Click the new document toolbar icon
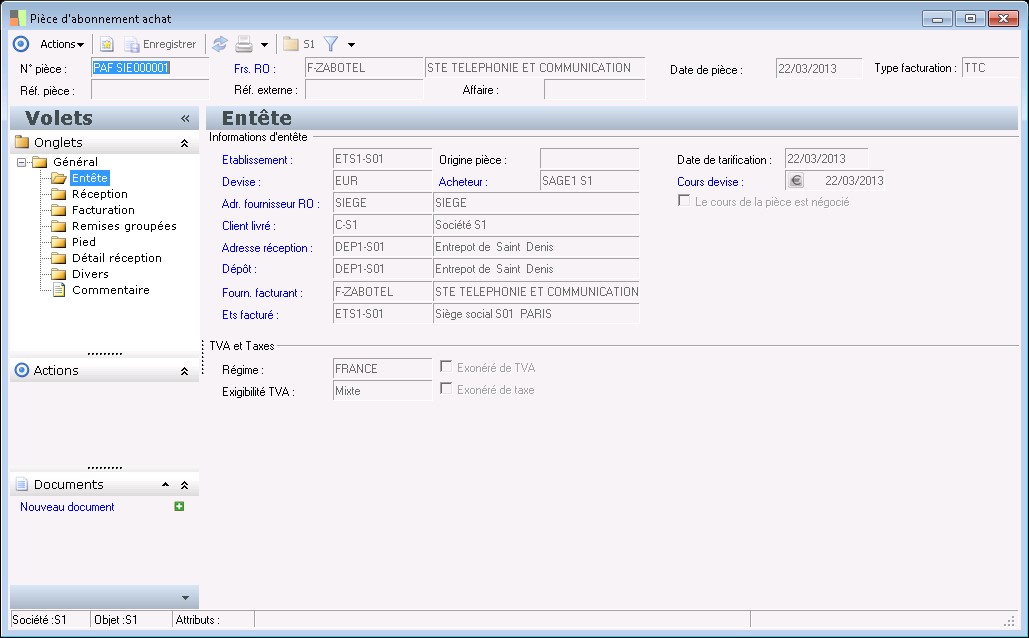The image size is (1029, 638). (106, 44)
